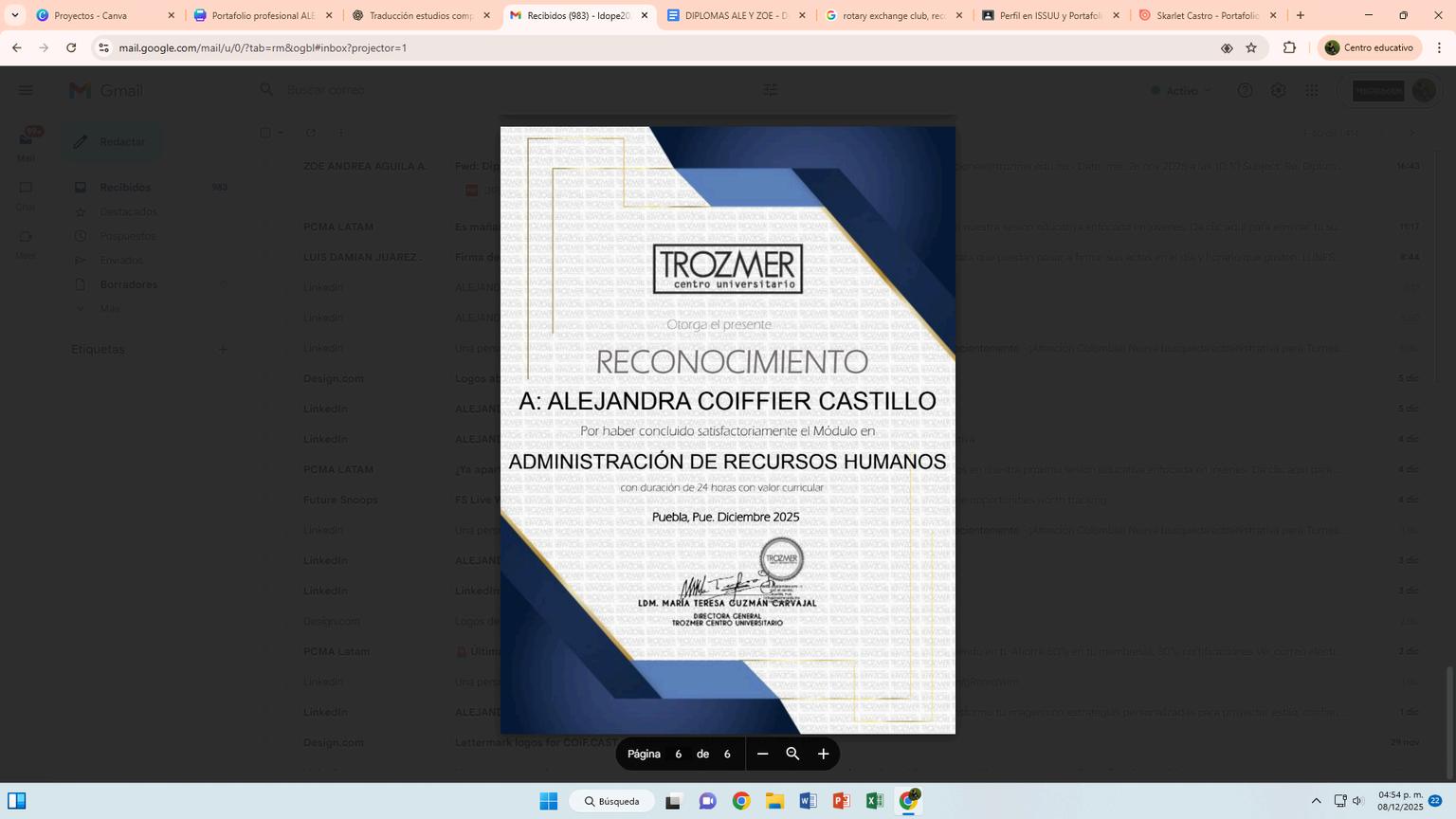Open Centro educativo profile chip
The height and width of the screenshot is (819, 1456).
coord(1370,47)
